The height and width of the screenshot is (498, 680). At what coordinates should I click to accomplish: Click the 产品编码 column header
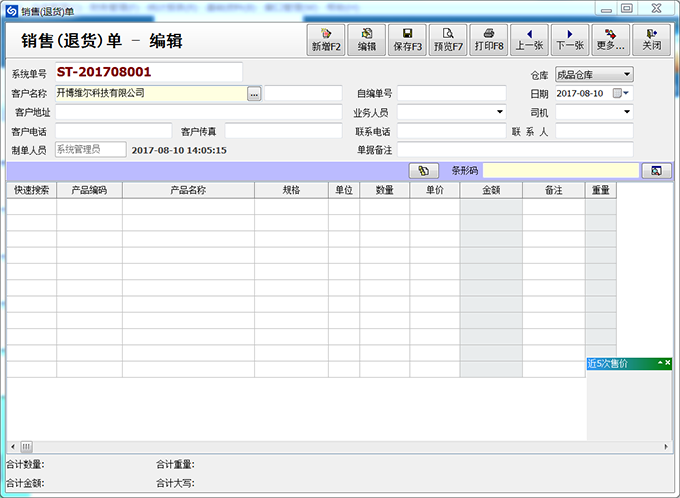[x=89, y=190]
